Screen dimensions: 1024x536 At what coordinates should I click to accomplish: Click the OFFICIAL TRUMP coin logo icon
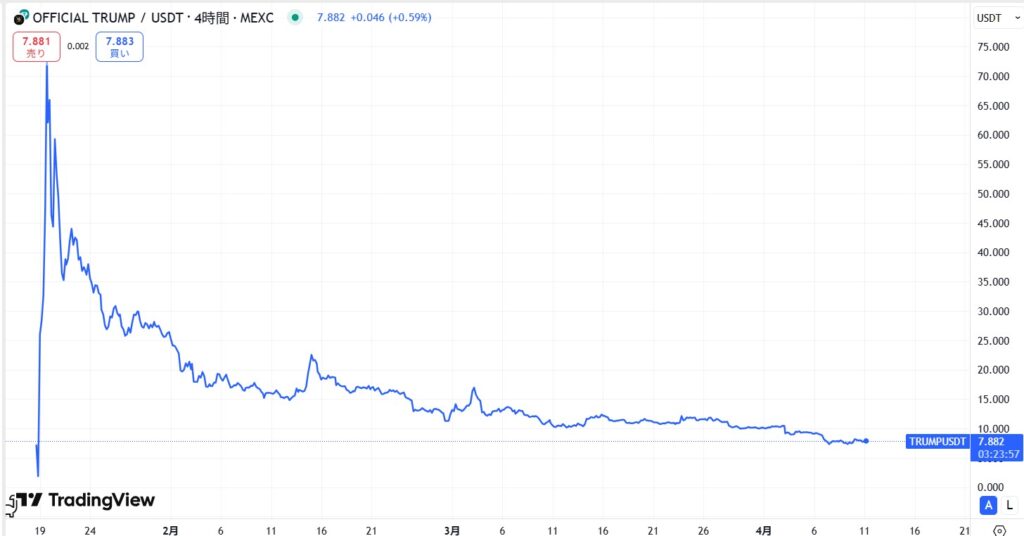pyautogui.click(x=21, y=17)
